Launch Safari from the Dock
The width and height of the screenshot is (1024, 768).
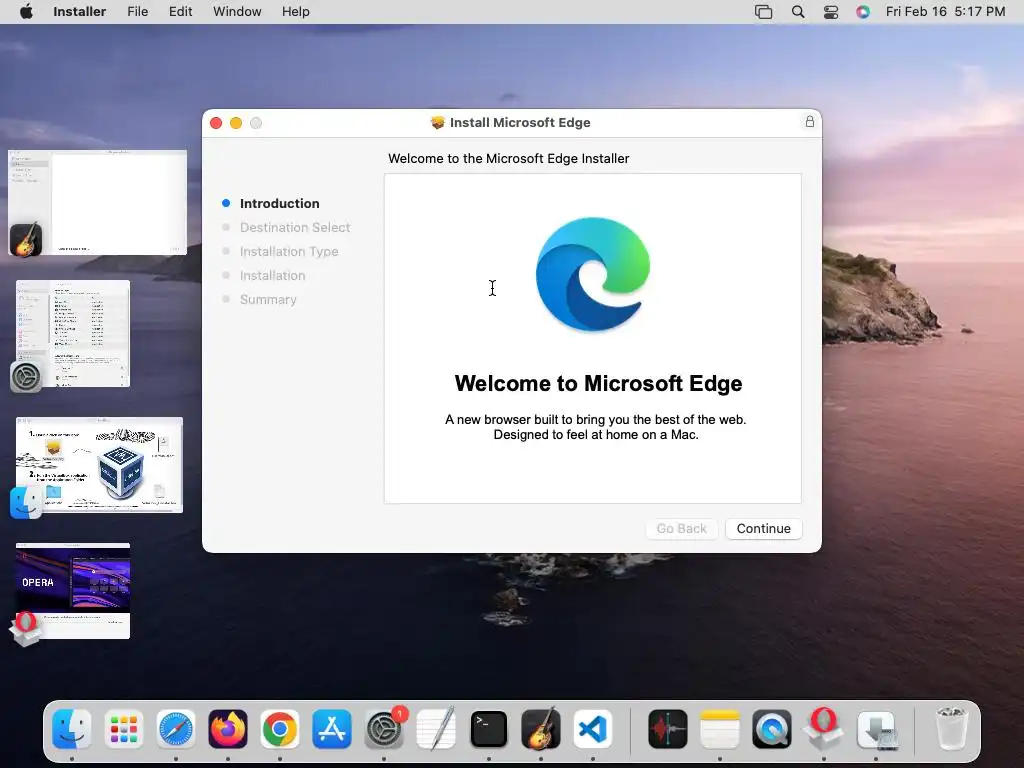[x=176, y=729]
